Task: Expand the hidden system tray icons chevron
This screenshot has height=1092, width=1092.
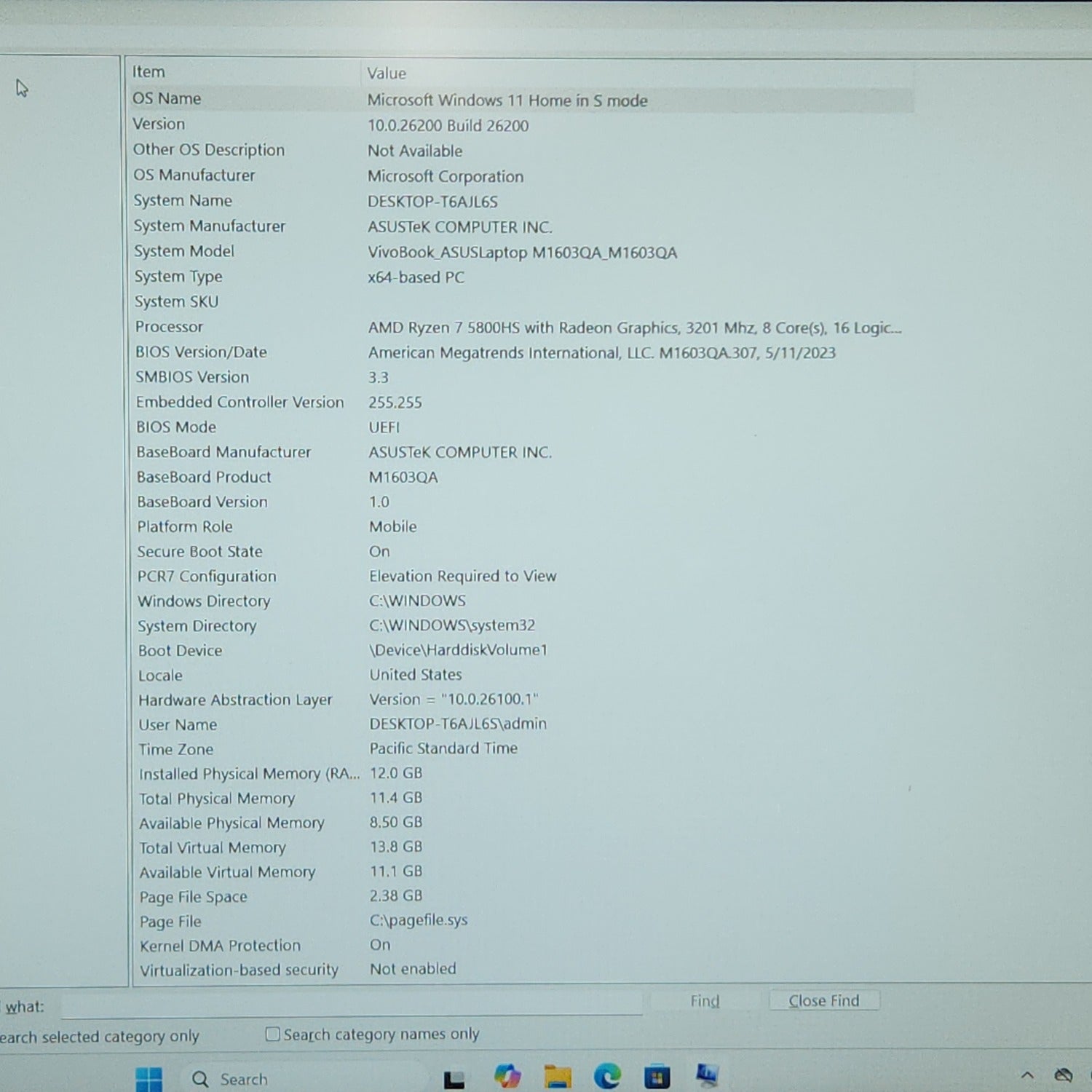Action: (1027, 1075)
